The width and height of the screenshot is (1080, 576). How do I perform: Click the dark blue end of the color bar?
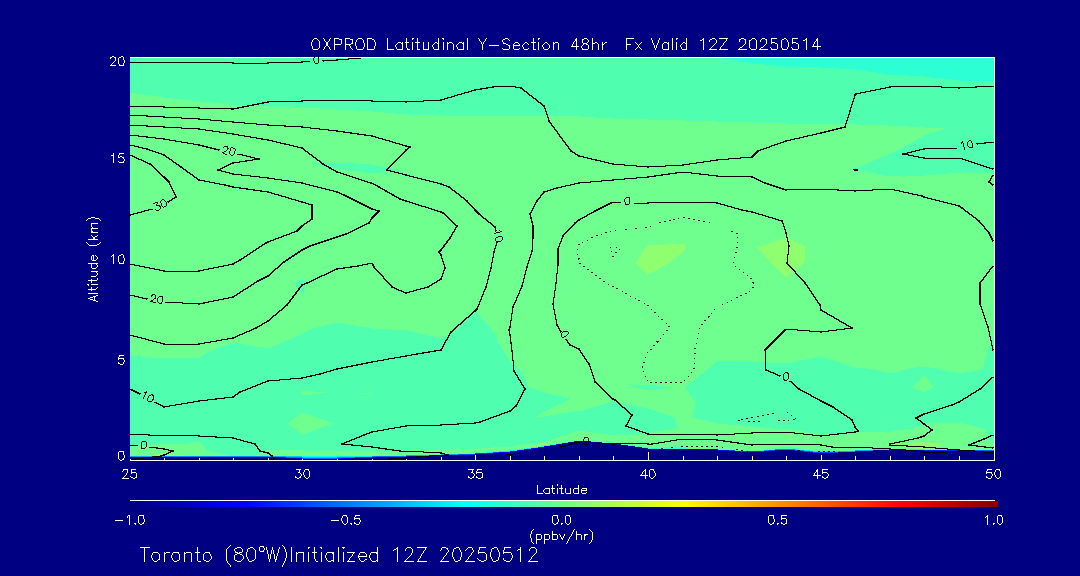[x=135, y=503]
